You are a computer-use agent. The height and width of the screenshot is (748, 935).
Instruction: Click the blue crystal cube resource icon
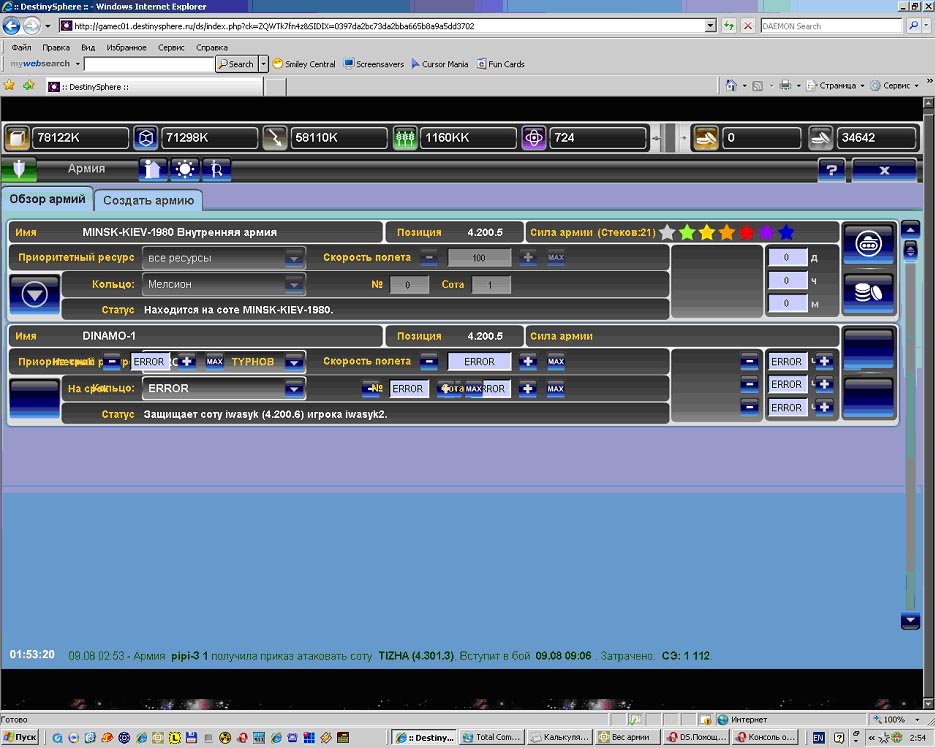pyautogui.click(x=146, y=137)
